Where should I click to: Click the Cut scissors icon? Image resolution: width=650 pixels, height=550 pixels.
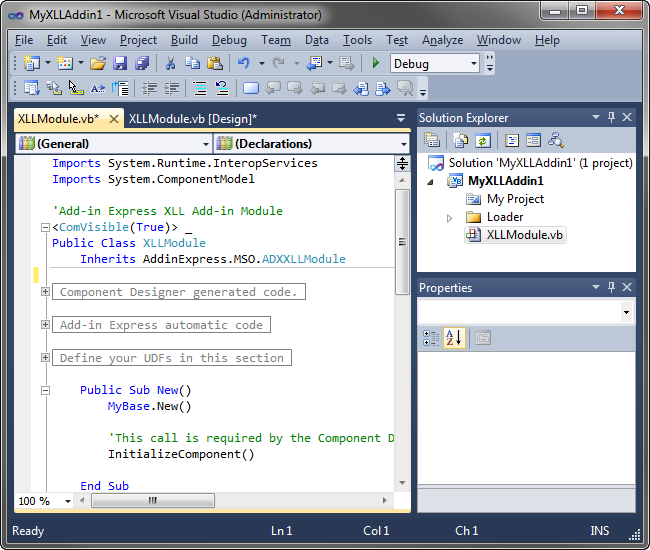(x=171, y=63)
